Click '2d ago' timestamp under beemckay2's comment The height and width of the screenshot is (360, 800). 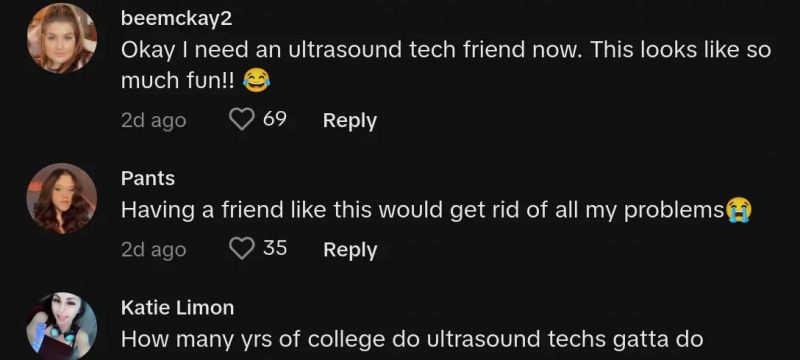point(154,121)
